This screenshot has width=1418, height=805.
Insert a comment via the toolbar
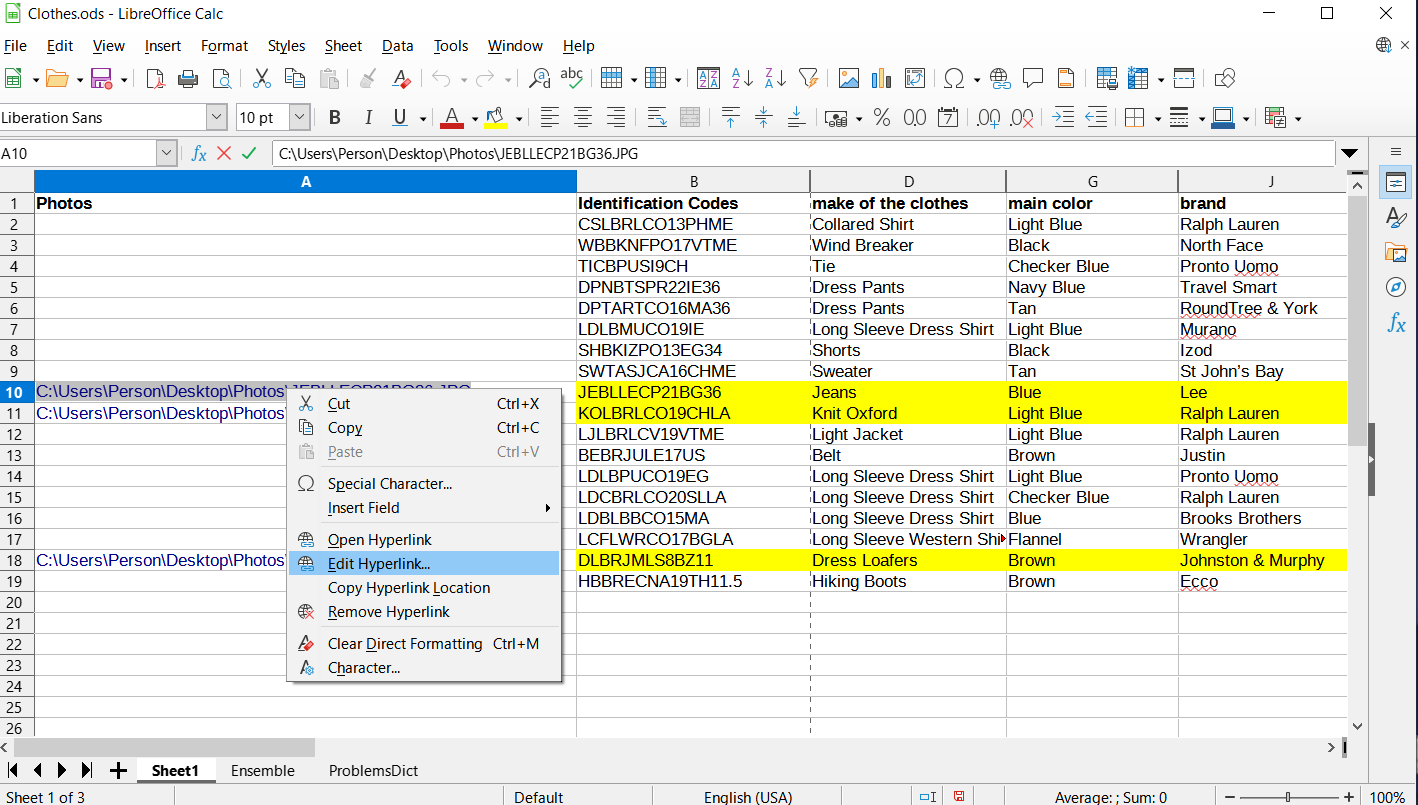coord(1033,78)
